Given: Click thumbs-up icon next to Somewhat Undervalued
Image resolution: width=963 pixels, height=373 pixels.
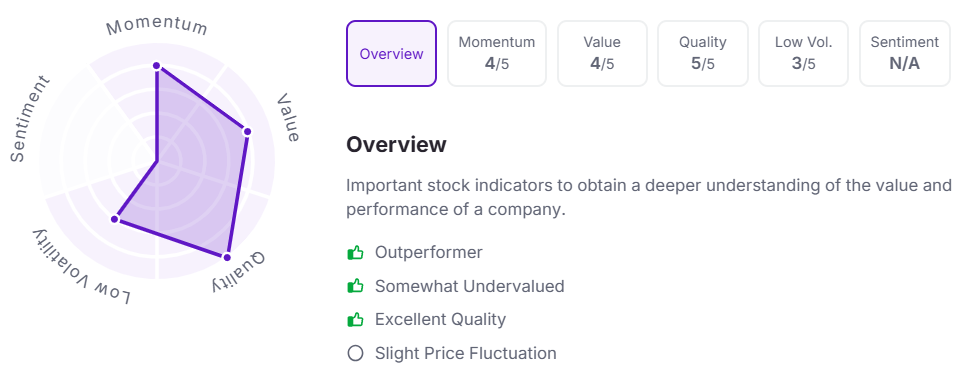Looking at the screenshot, I should click(355, 286).
